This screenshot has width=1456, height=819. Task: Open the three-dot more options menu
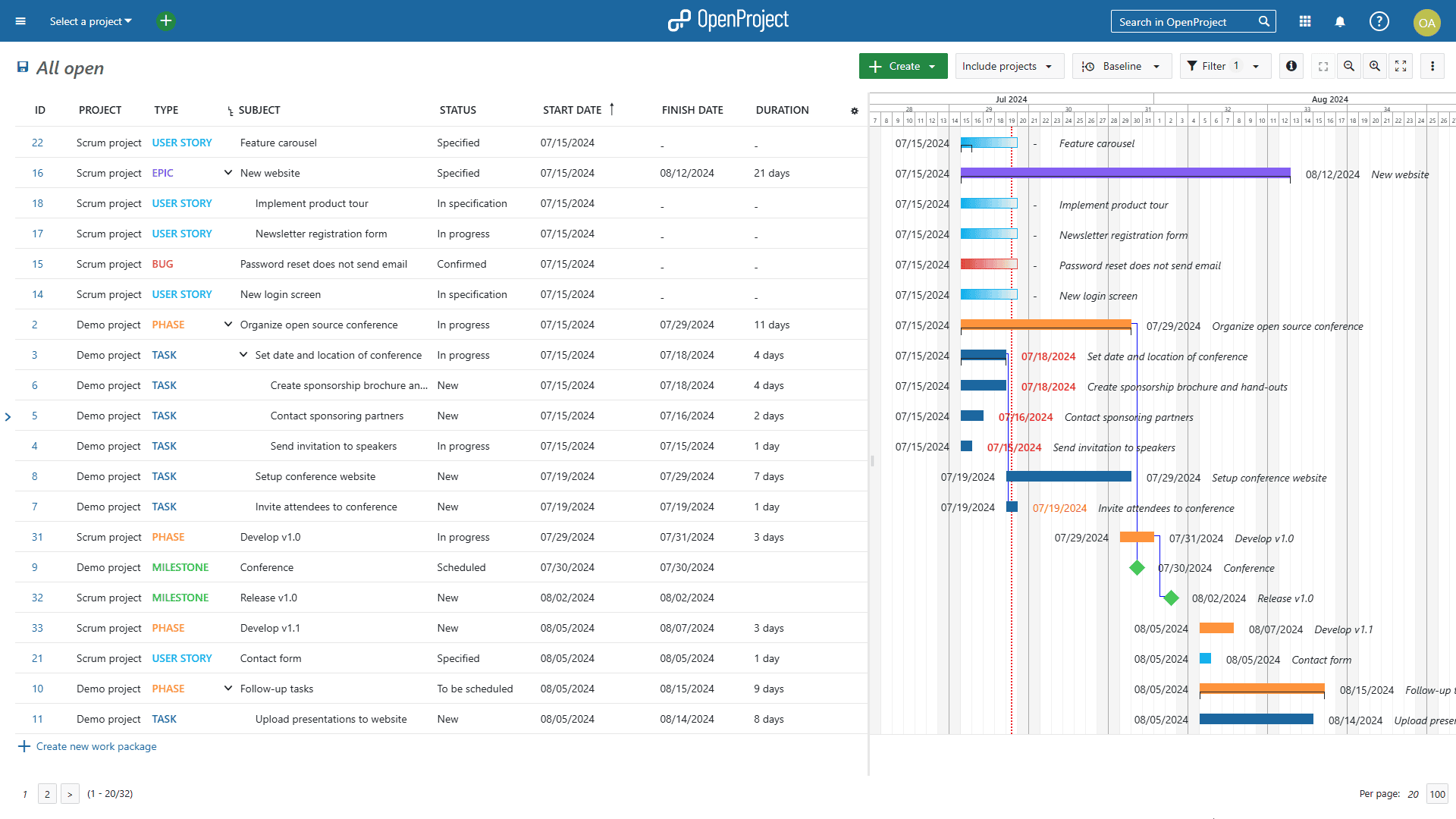point(1432,66)
